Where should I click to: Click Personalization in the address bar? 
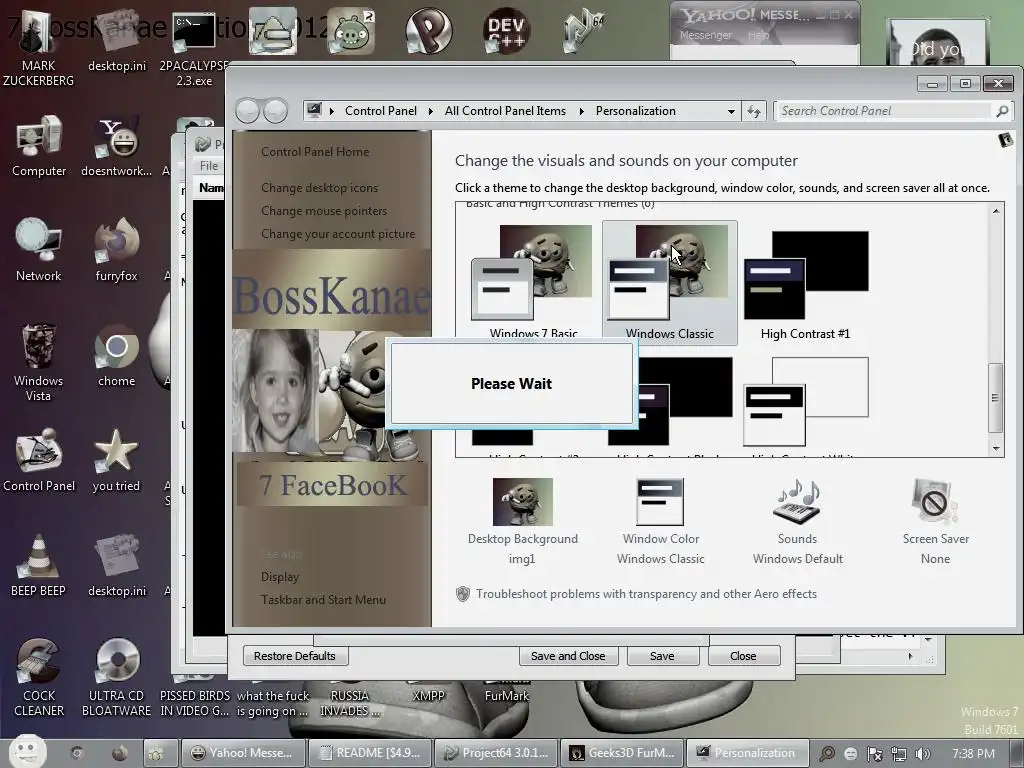635,111
